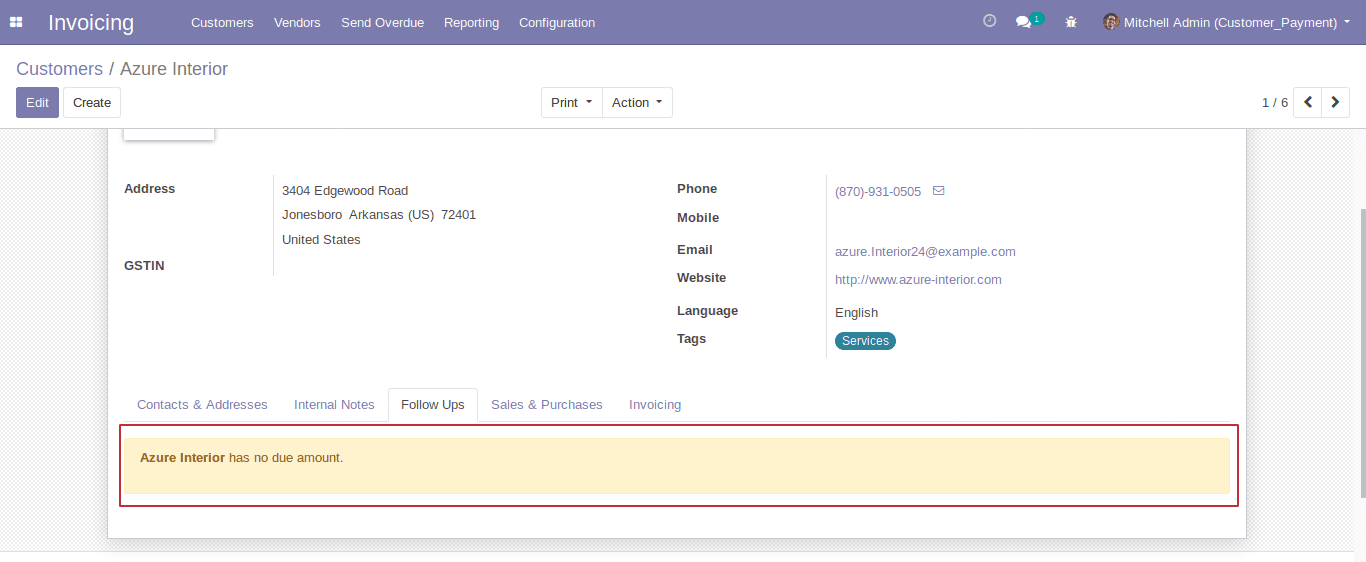This screenshot has width=1366, height=562.
Task: Click the 3404 Edgewood Road address line
Action: (x=345, y=190)
